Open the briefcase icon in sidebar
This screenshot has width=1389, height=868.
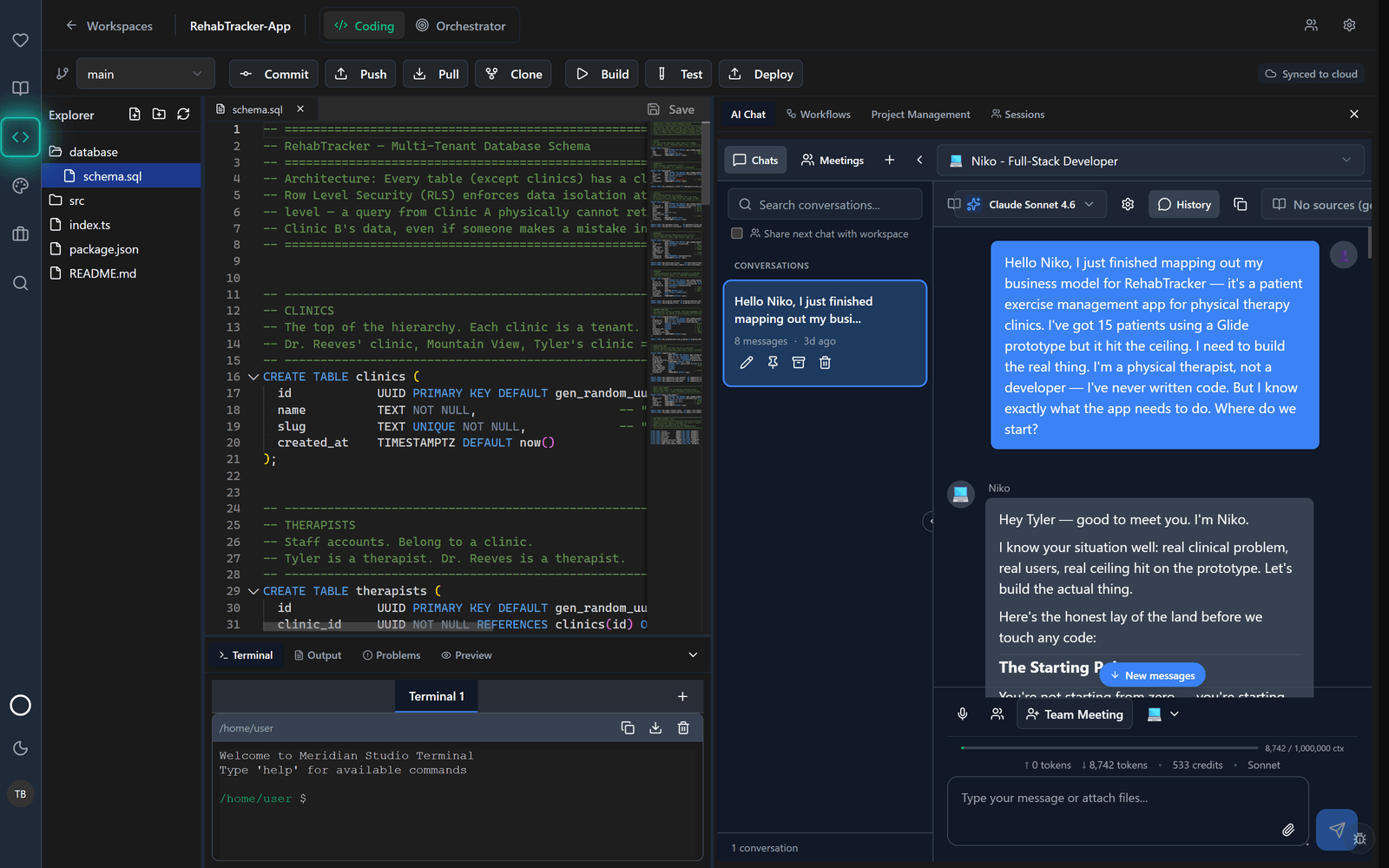[20, 234]
